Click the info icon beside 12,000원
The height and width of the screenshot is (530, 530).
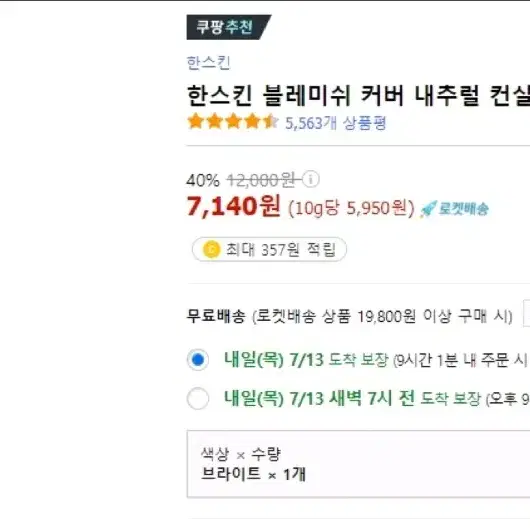[x=311, y=179]
